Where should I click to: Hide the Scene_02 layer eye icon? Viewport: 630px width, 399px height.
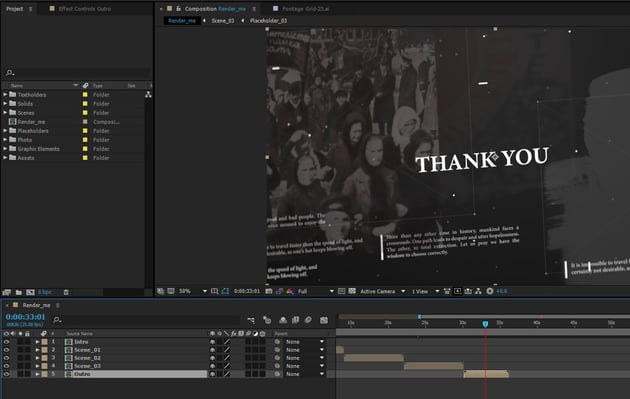coord(6,358)
